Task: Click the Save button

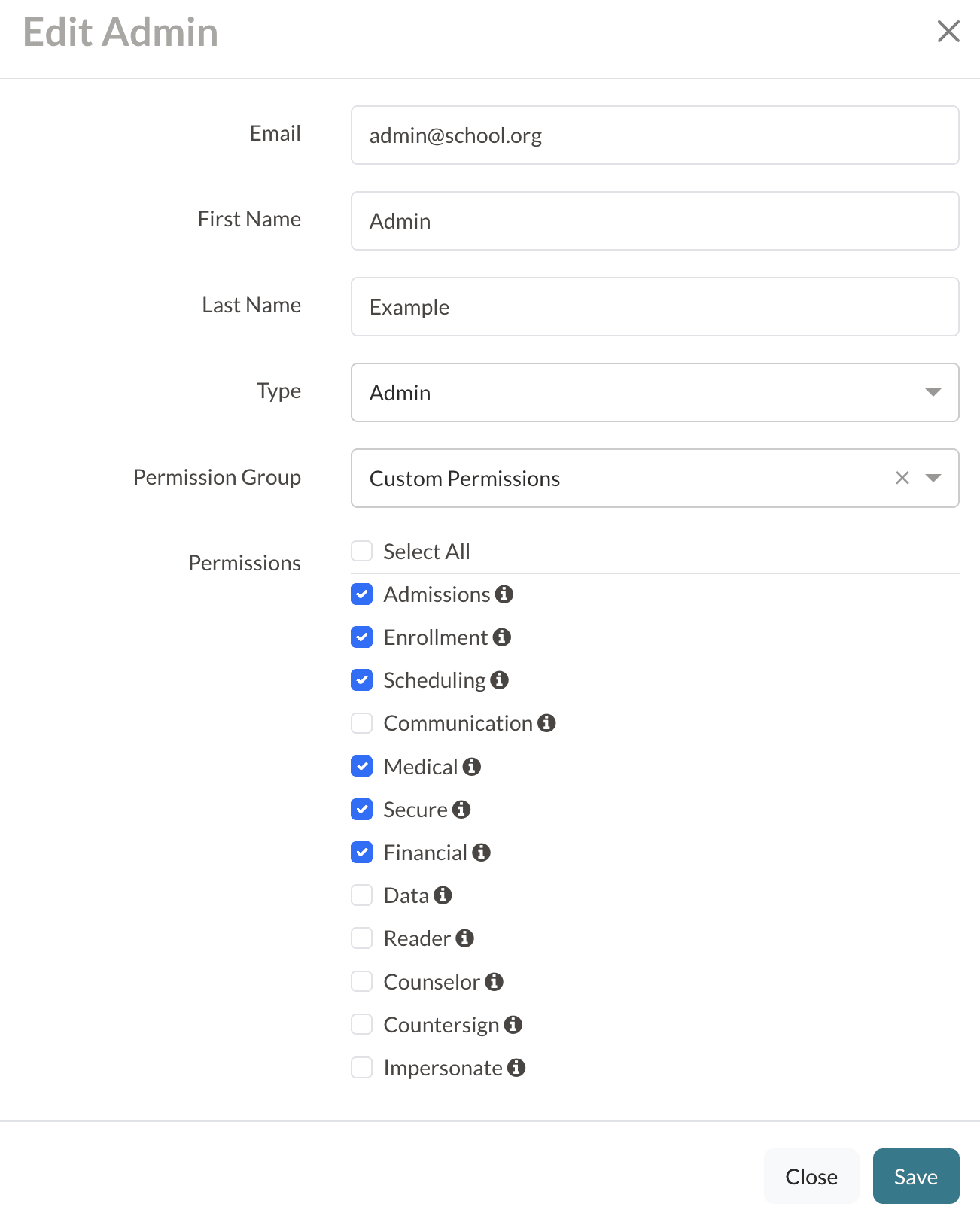Action: [915, 1176]
